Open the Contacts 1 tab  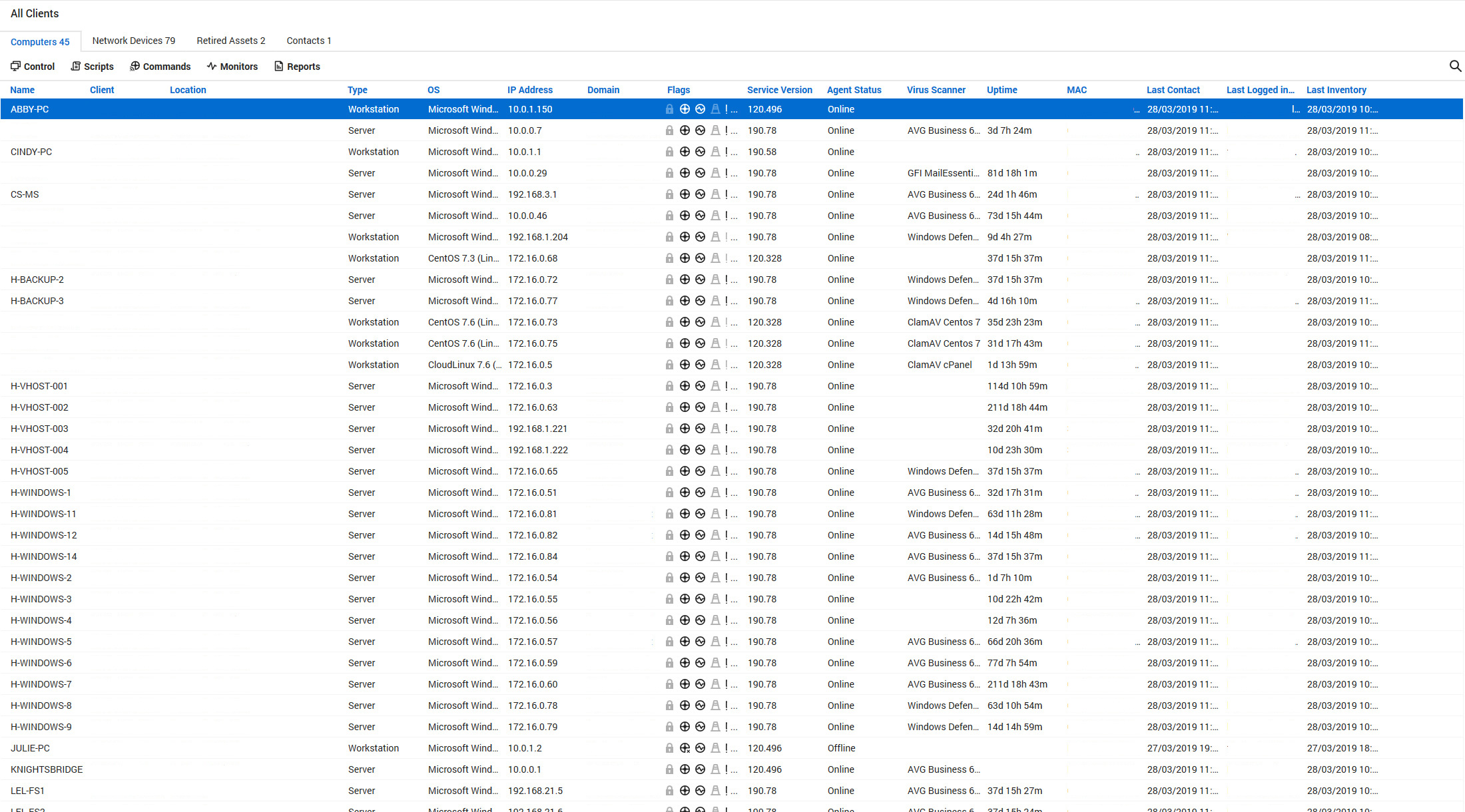(x=309, y=41)
